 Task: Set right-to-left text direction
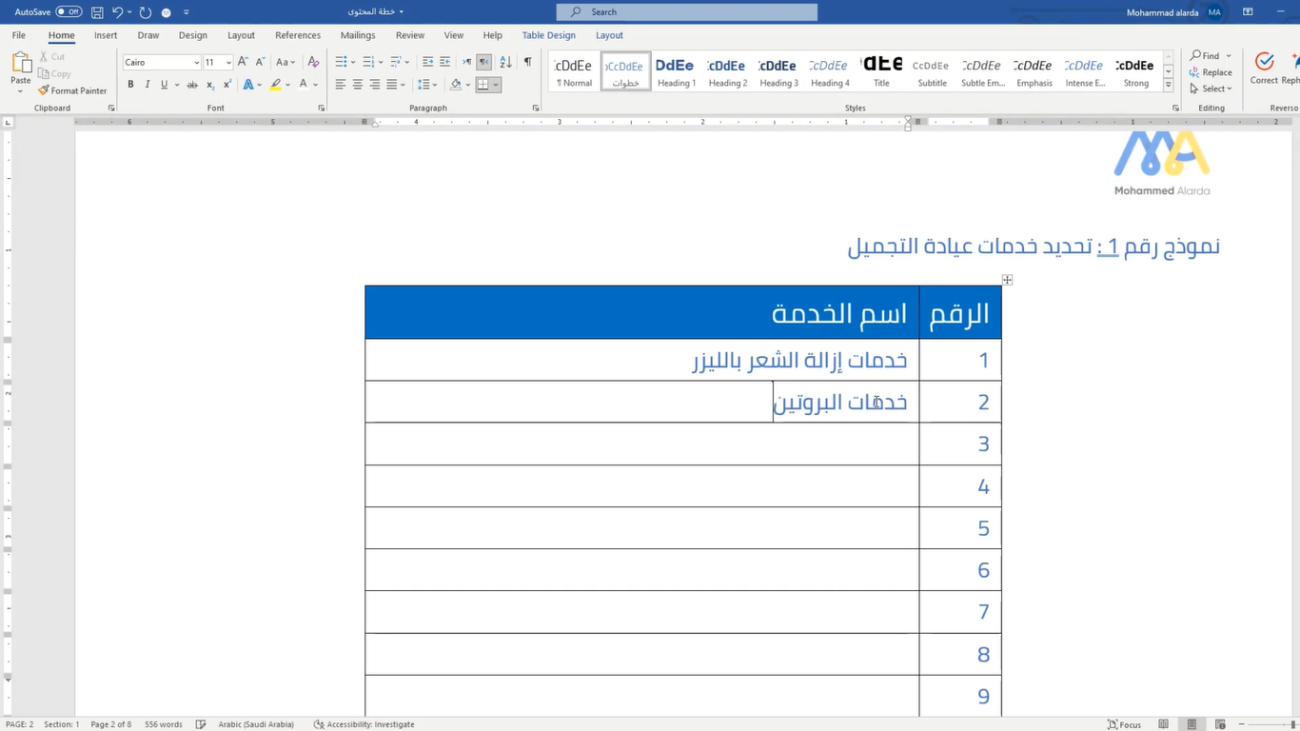coord(484,62)
